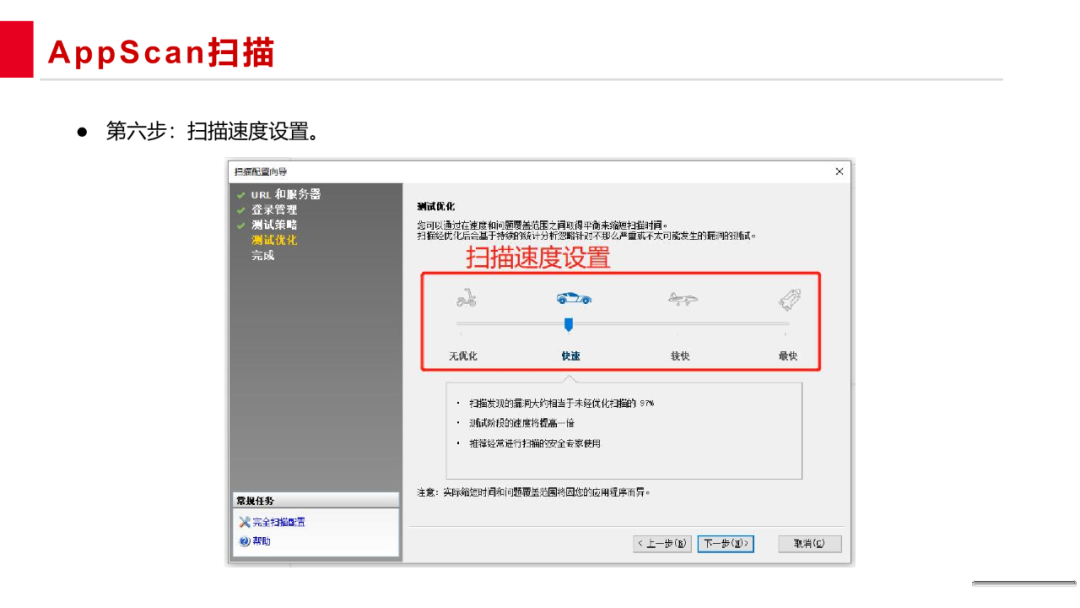
Task: Open the 帮助 link
Action: tap(261, 541)
